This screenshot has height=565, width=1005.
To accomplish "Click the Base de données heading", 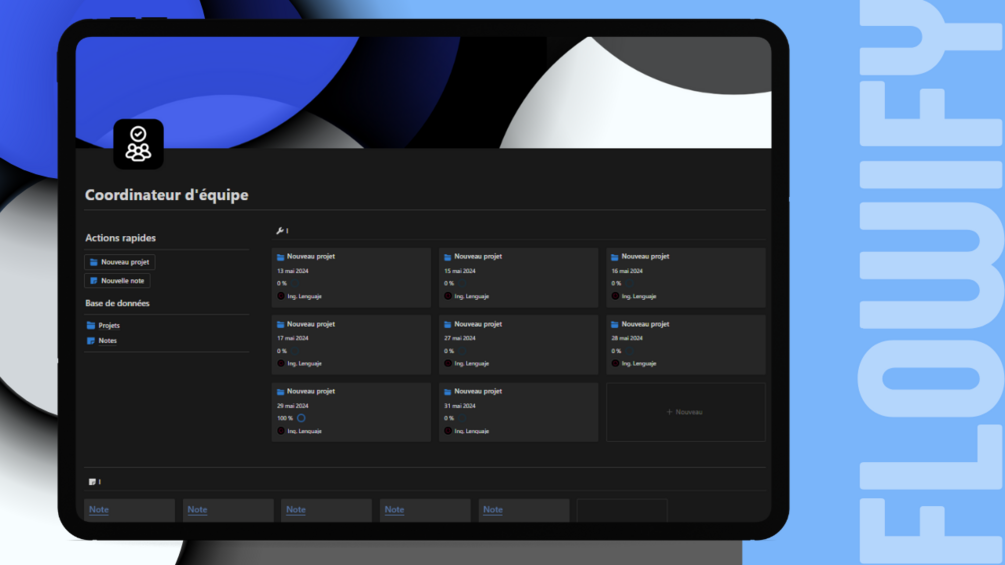I will coord(117,303).
